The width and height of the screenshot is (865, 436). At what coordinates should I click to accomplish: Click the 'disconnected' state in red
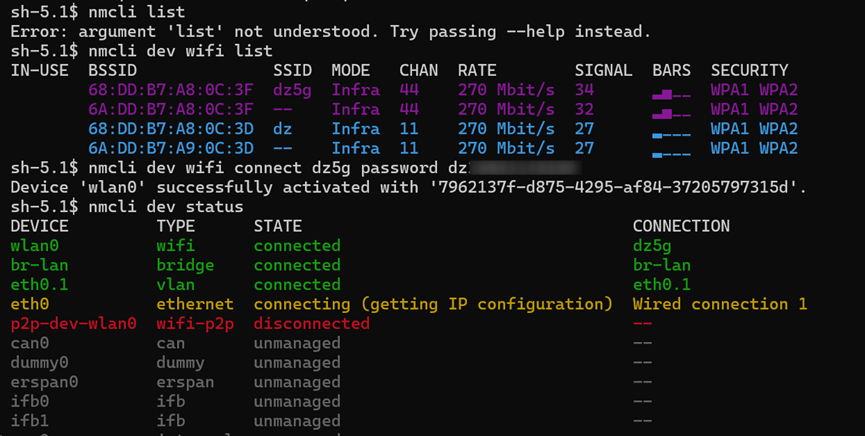[x=312, y=323]
